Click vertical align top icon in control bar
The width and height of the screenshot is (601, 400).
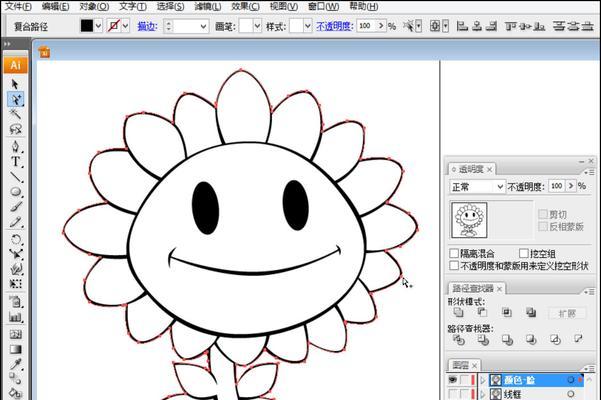point(510,26)
